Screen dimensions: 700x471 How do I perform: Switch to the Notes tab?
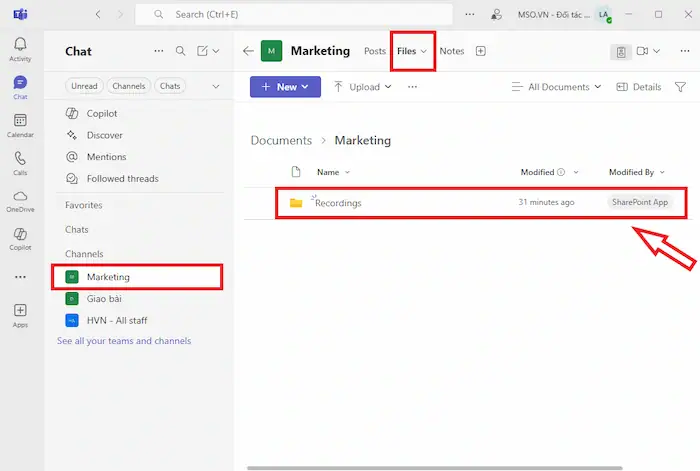coord(452,51)
